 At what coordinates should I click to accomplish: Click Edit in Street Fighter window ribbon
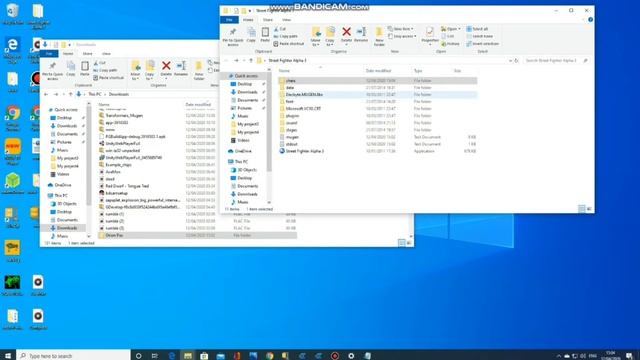pos(448,36)
